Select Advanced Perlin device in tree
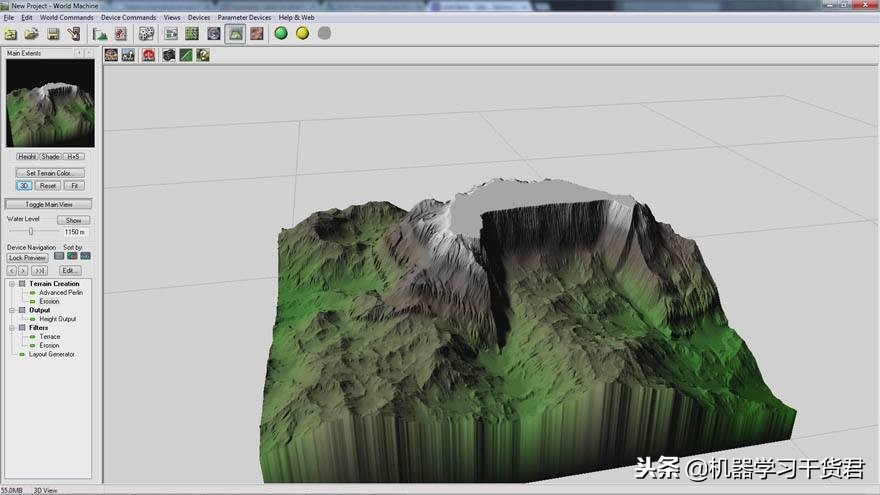880x495 pixels. click(61, 293)
